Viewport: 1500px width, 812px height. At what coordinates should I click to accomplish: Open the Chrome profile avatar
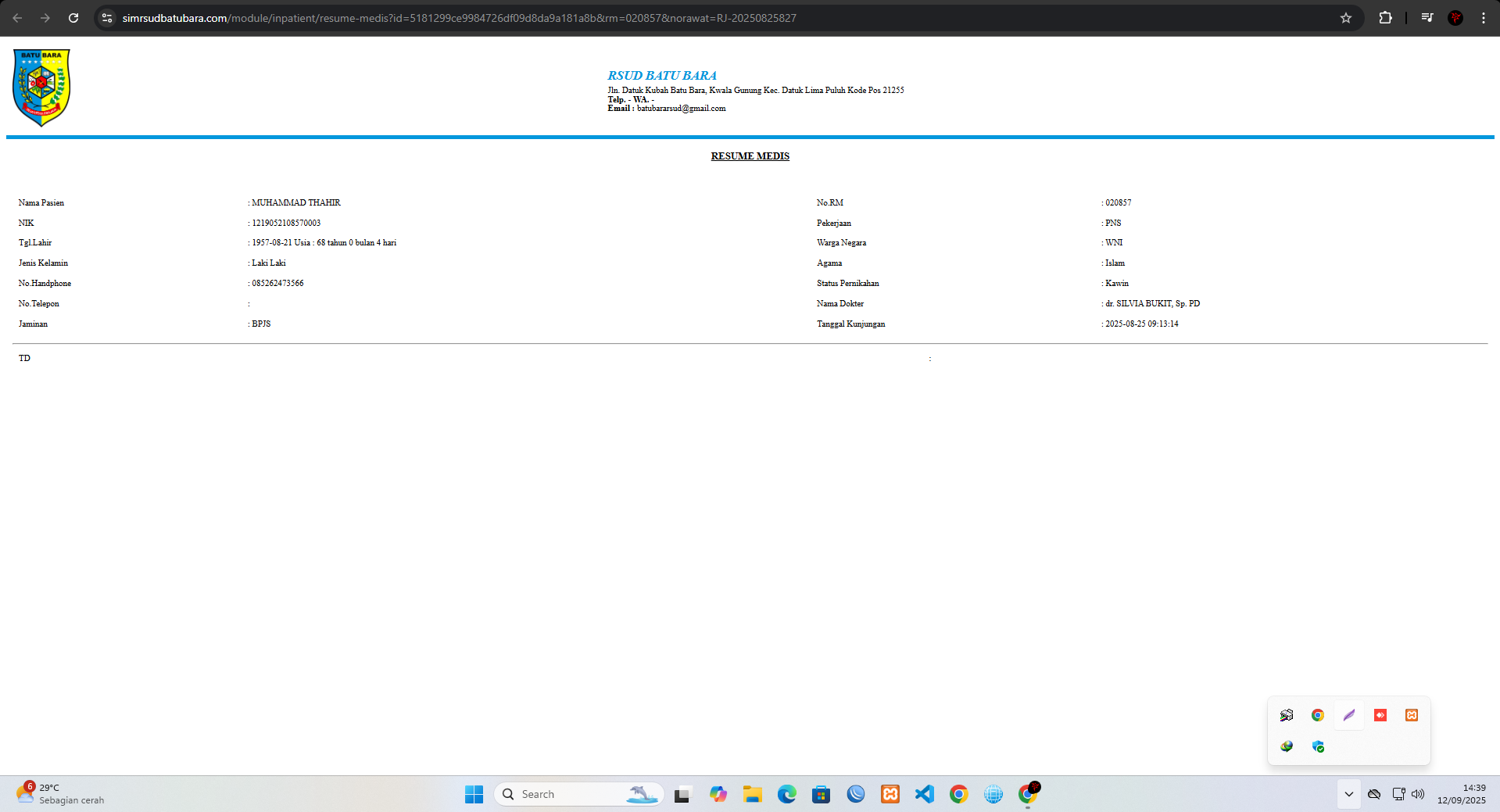coord(1455,18)
